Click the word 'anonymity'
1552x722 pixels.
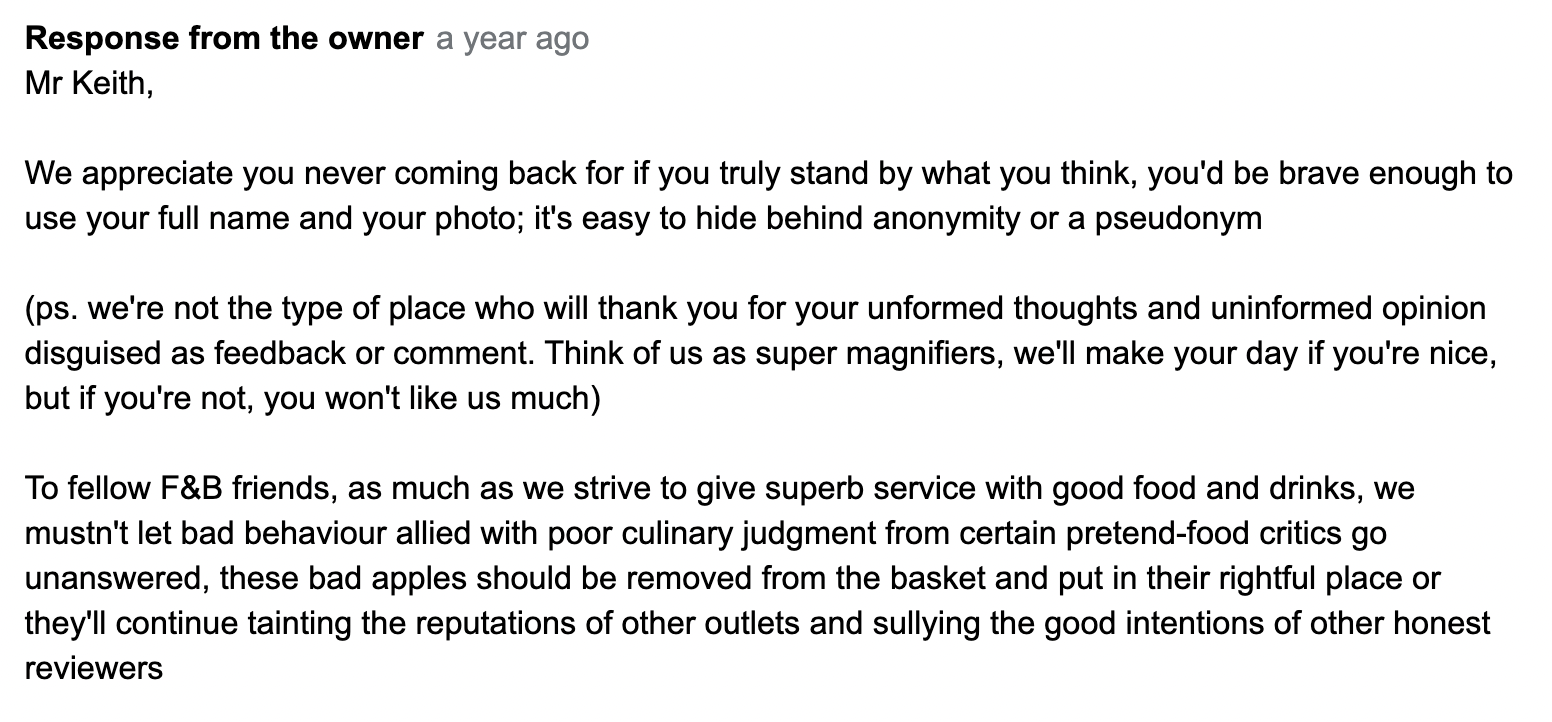pyautogui.click(x=947, y=218)
